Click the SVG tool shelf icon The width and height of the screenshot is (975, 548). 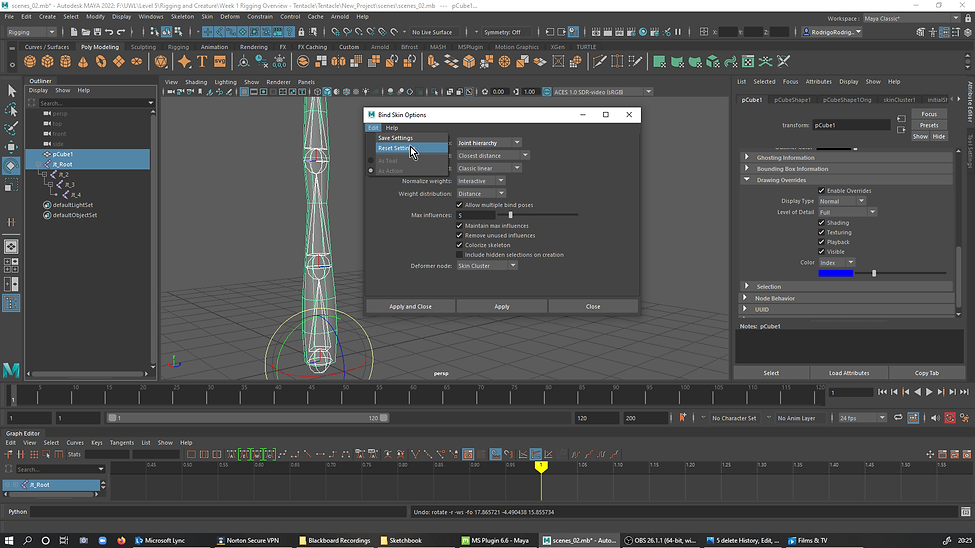coord(219,62)
